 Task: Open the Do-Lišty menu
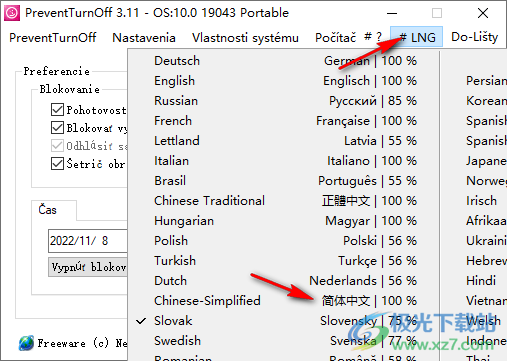(475, 37)
